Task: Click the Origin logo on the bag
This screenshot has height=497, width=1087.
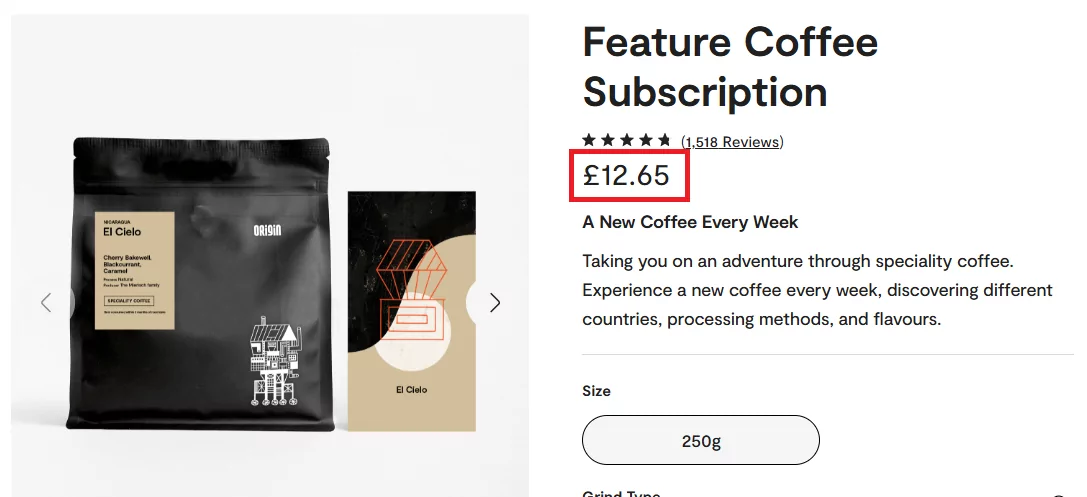Action: pyautogui.click(x=268, y=230)
